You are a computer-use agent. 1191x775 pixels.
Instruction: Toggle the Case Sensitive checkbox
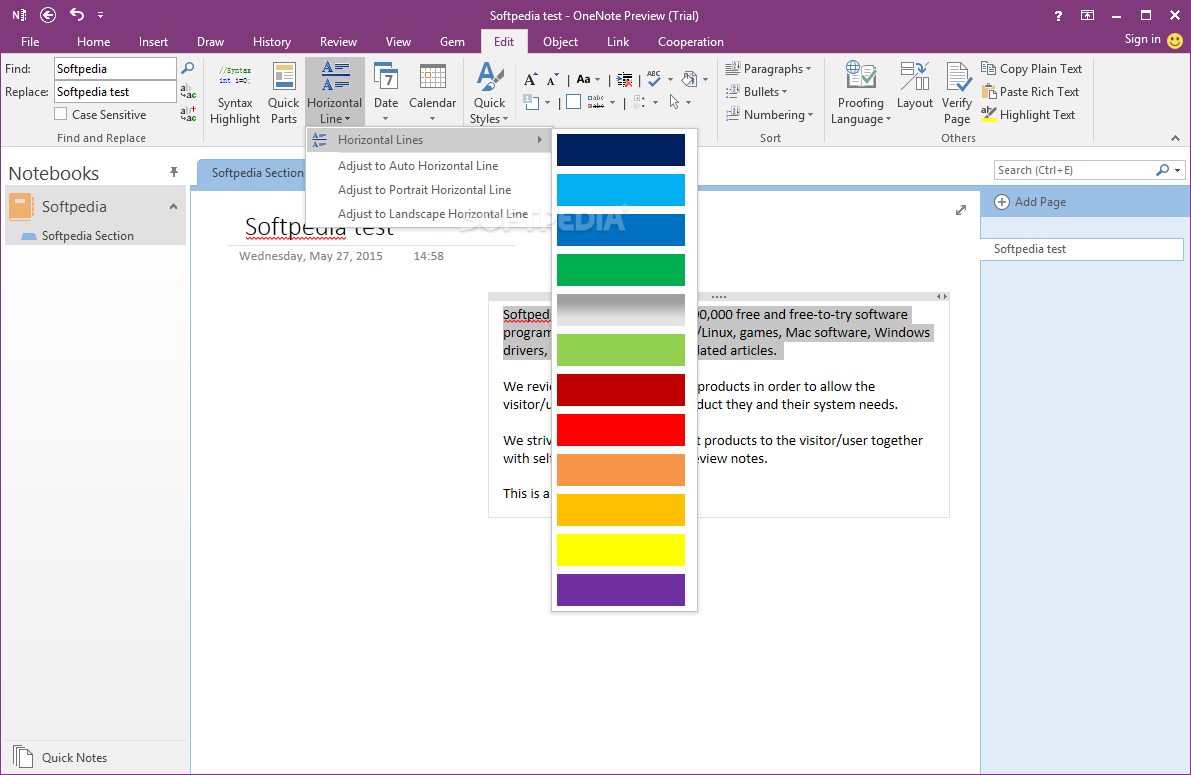(x=61, y=114)
